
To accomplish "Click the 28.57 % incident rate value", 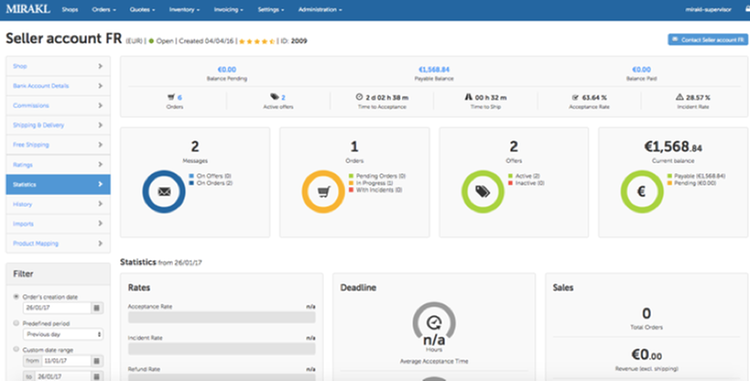I will coord(698,98).
